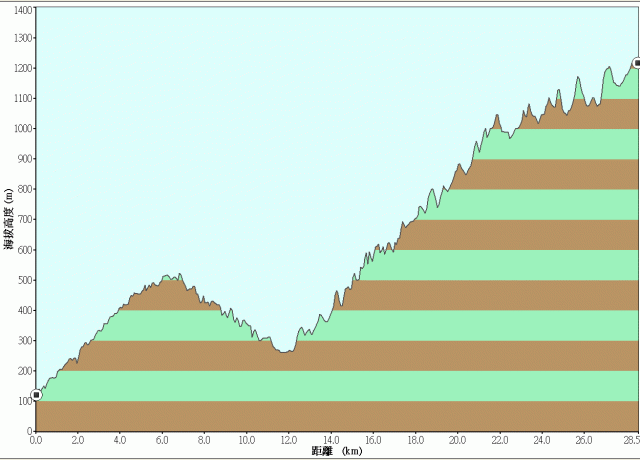Screen dimensions: 640x460
Task: Click the 200 elevation axis label
Action: 25,371
